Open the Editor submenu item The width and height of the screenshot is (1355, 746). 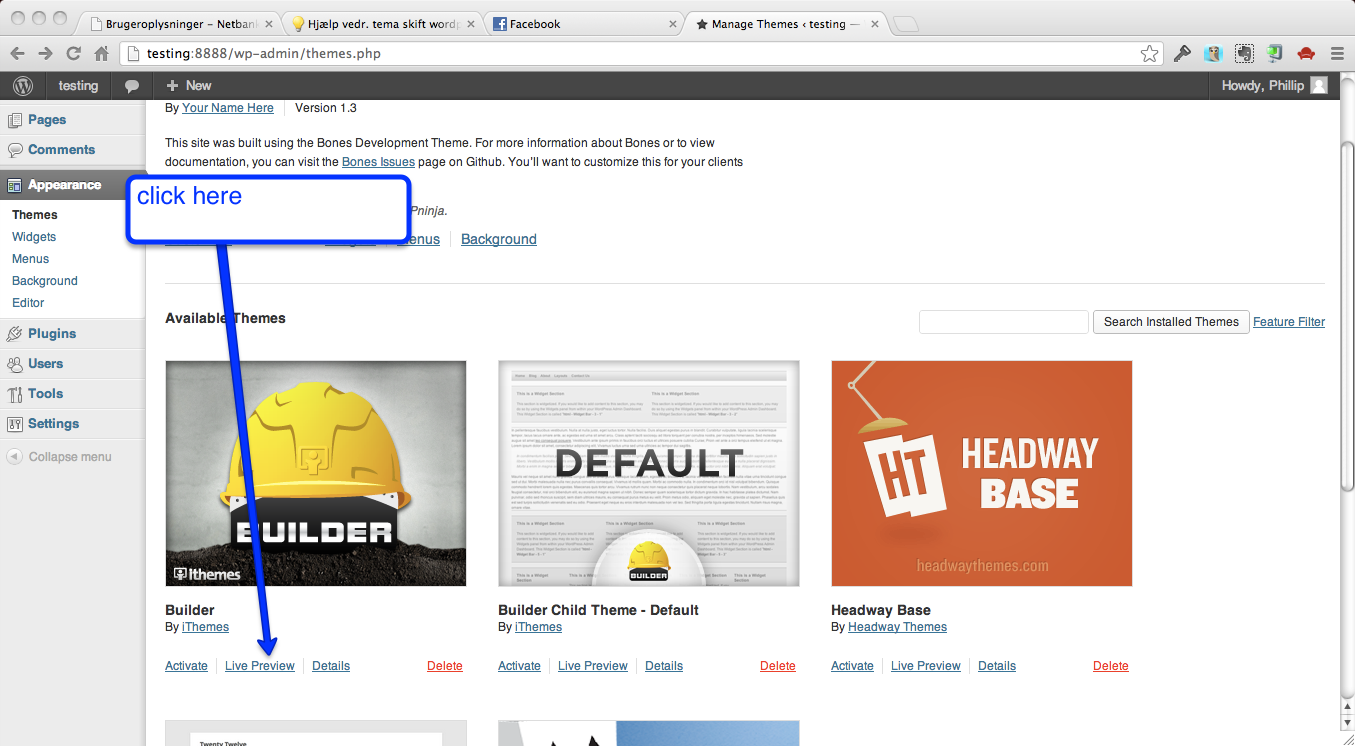[x=28, y=303]
